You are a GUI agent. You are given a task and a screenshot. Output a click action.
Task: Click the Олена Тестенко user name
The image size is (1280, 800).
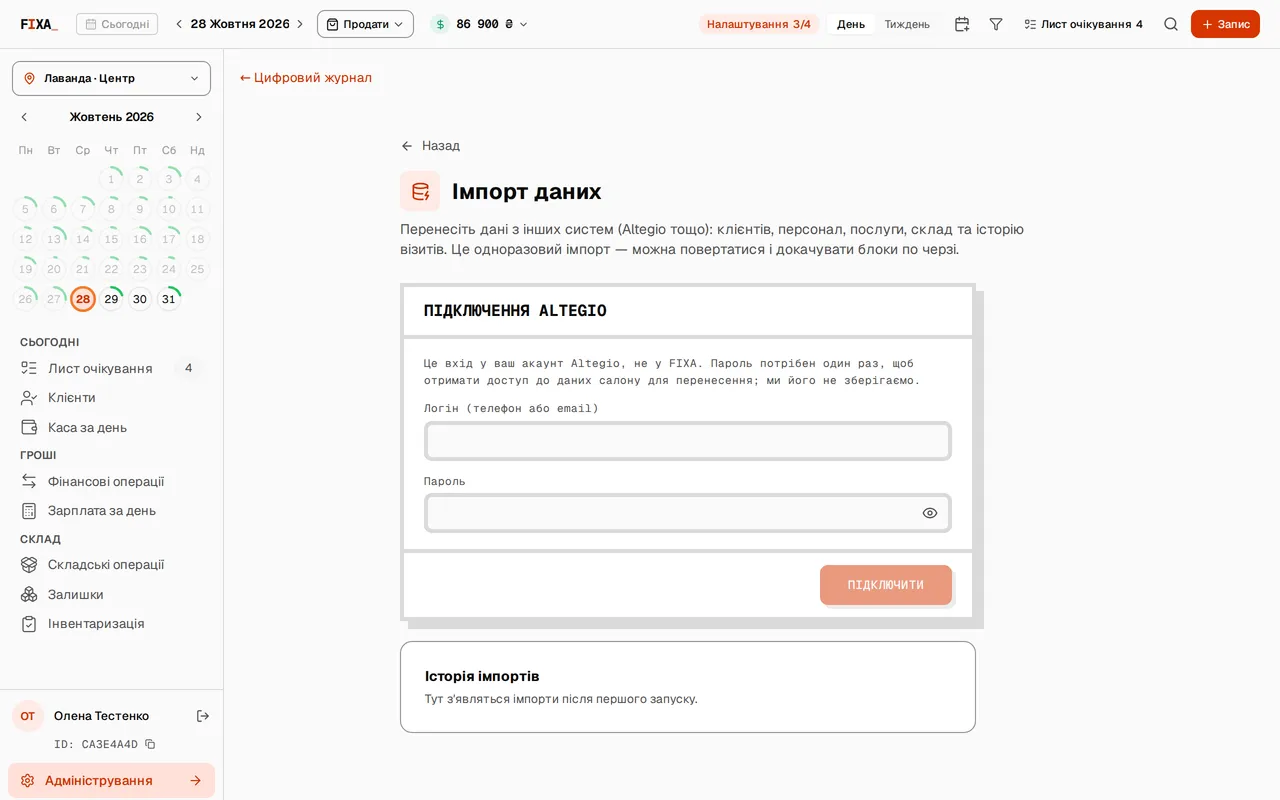coord(101,716)
